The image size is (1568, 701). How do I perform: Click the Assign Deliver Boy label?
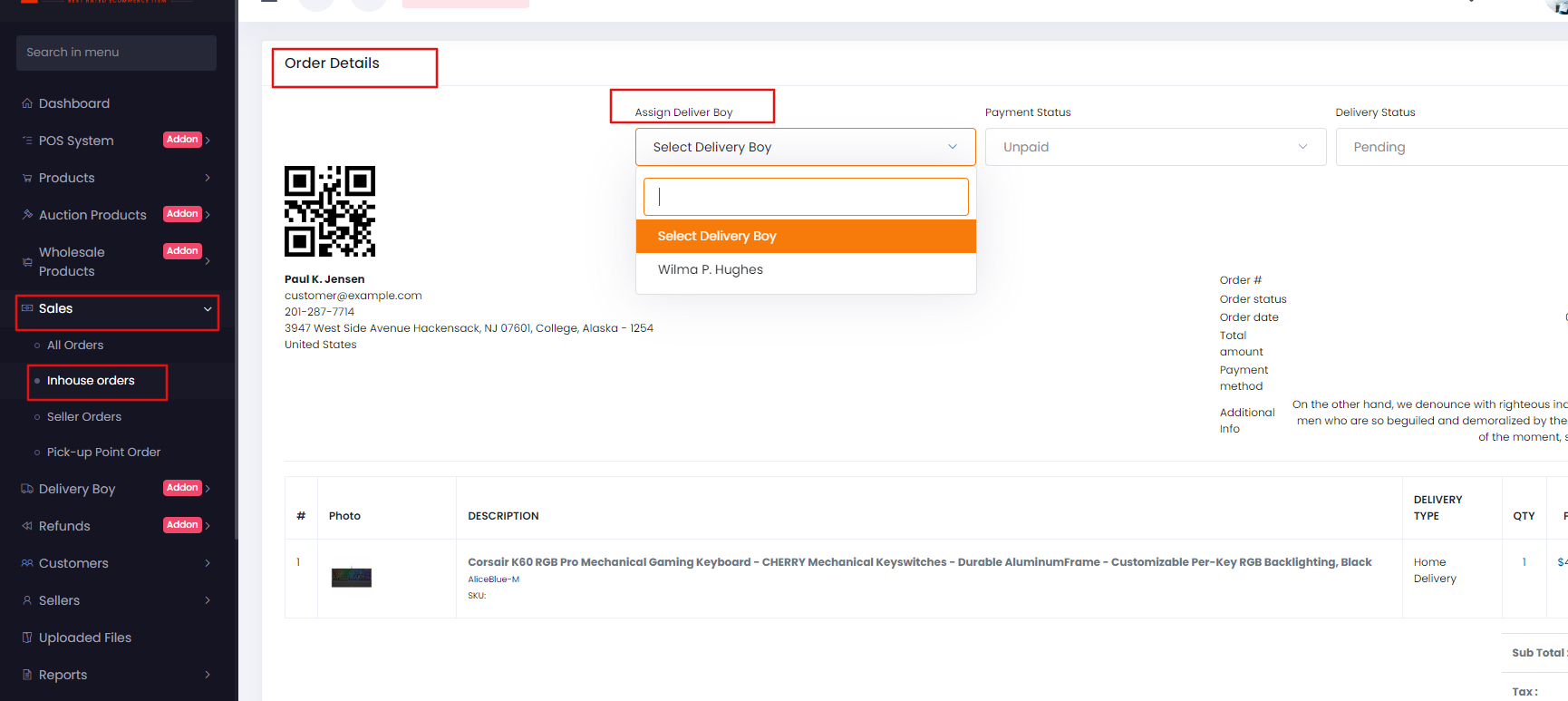click(683, 112)
